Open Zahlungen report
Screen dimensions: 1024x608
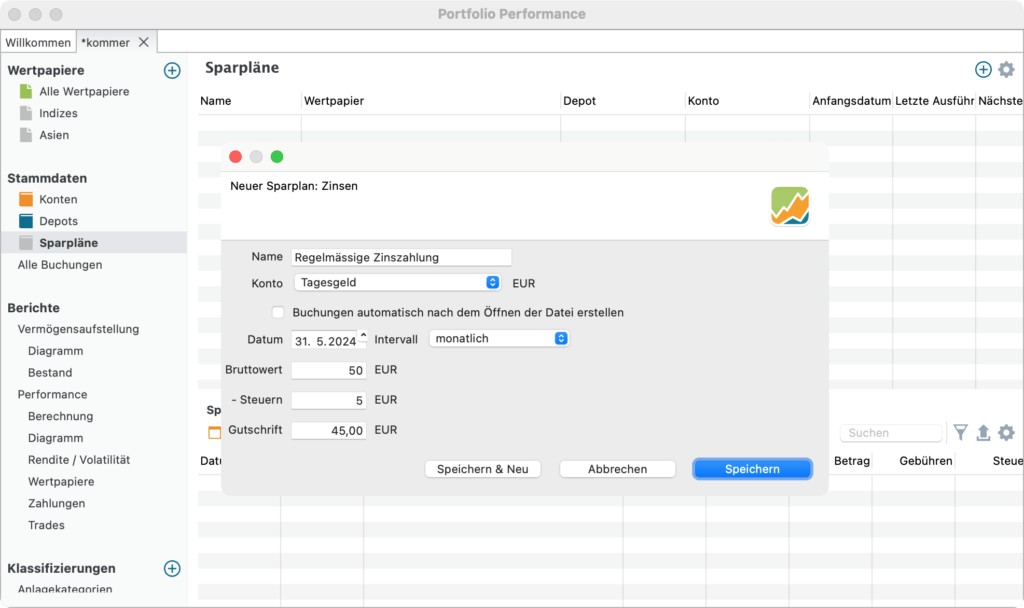tap(57, 503)
